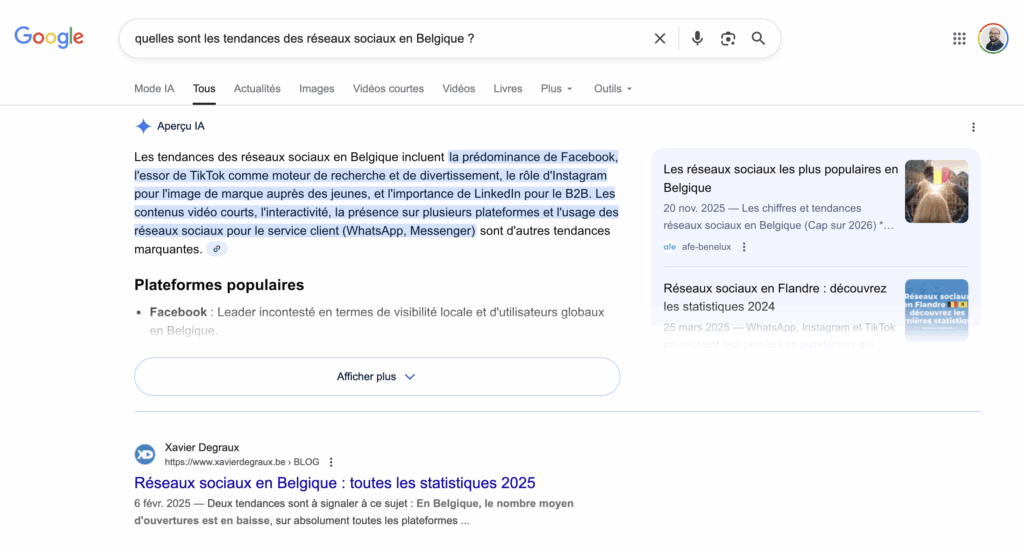1024x550 pixels.
Task: Open Google Lens image search icon
Action: [728, 38]
